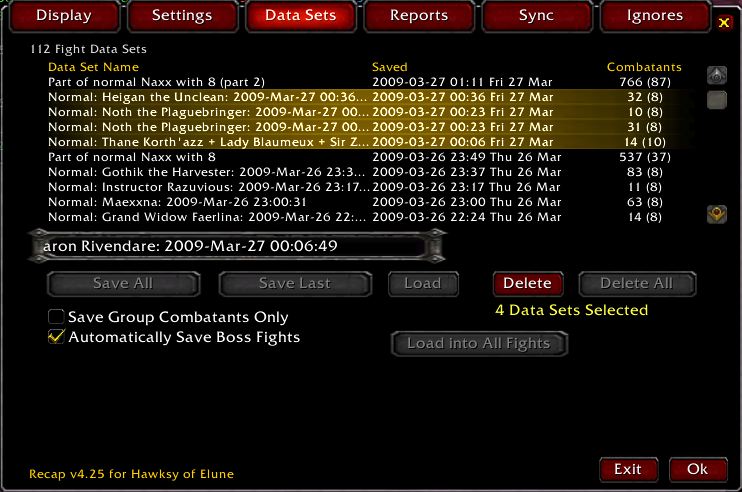Click the Combatants column header
Screen dimensions: 742x492
point(644,67)
